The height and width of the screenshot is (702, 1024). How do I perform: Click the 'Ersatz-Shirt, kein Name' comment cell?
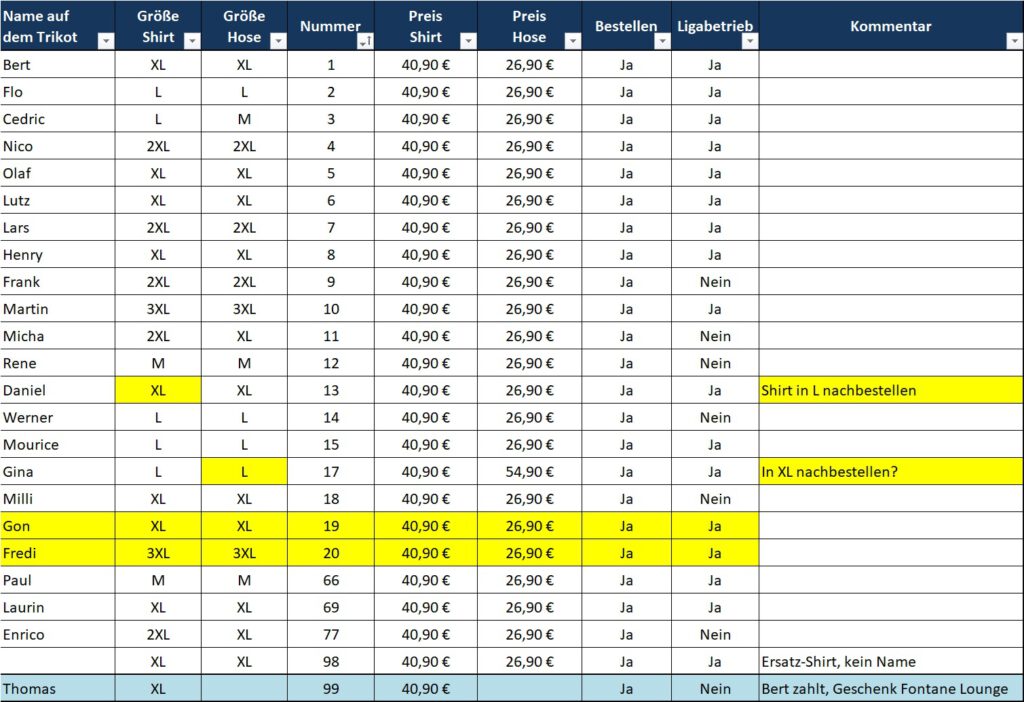coord(890,661)
